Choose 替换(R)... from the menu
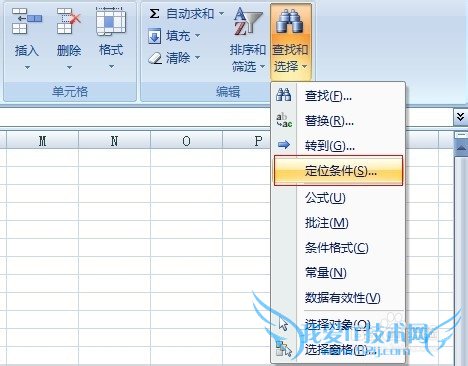 (x=339, y=121)
